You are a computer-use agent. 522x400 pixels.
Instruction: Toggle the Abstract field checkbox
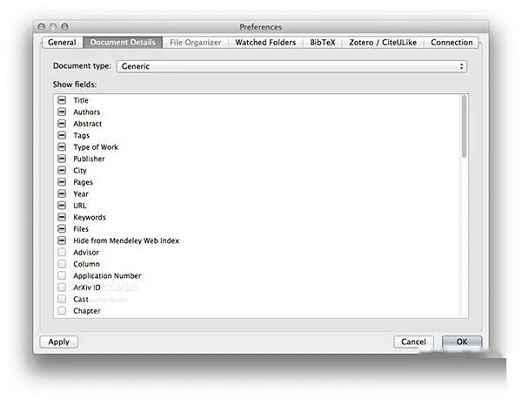62,123
